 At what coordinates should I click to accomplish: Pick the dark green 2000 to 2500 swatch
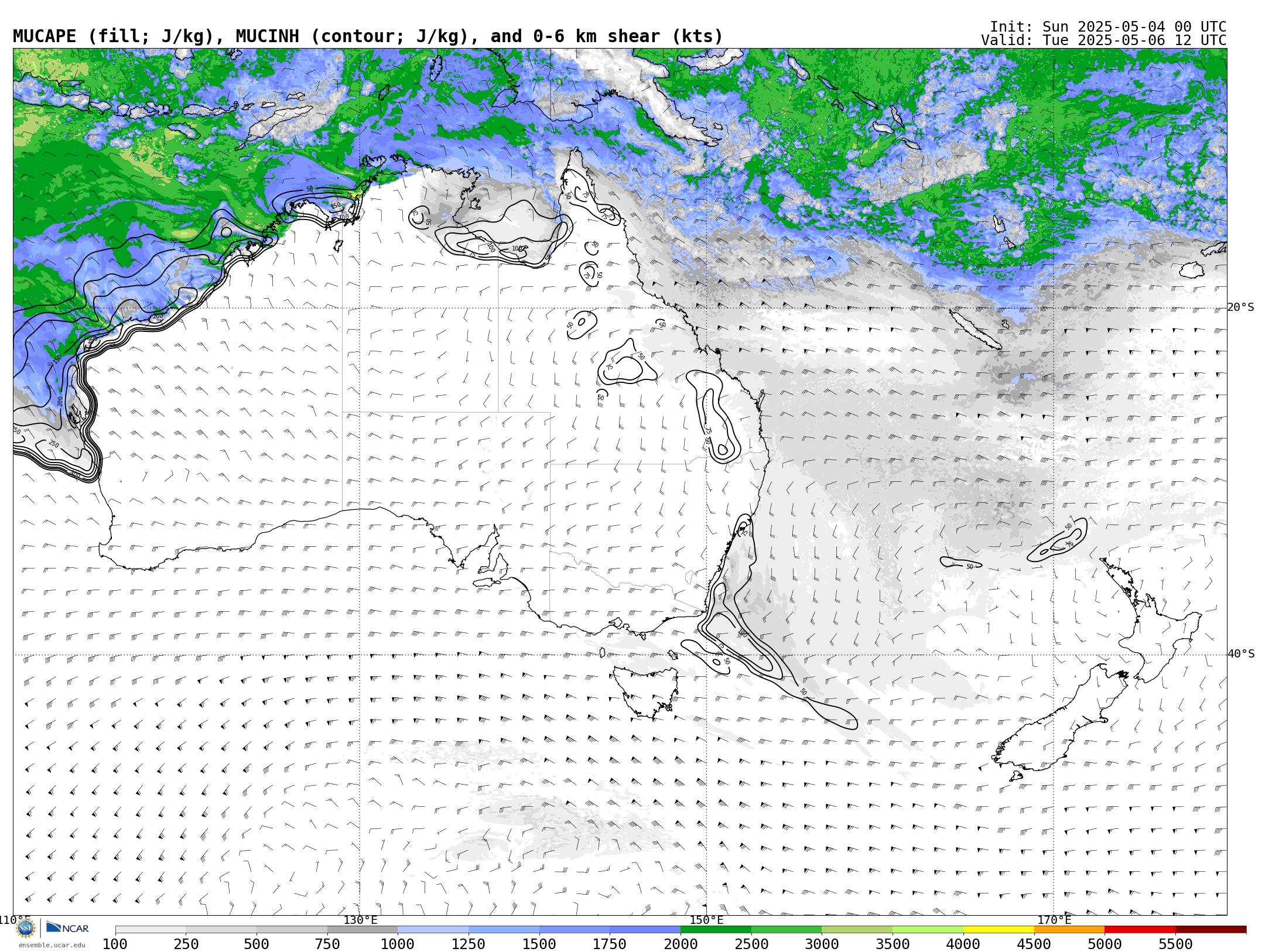coord(716,930)
